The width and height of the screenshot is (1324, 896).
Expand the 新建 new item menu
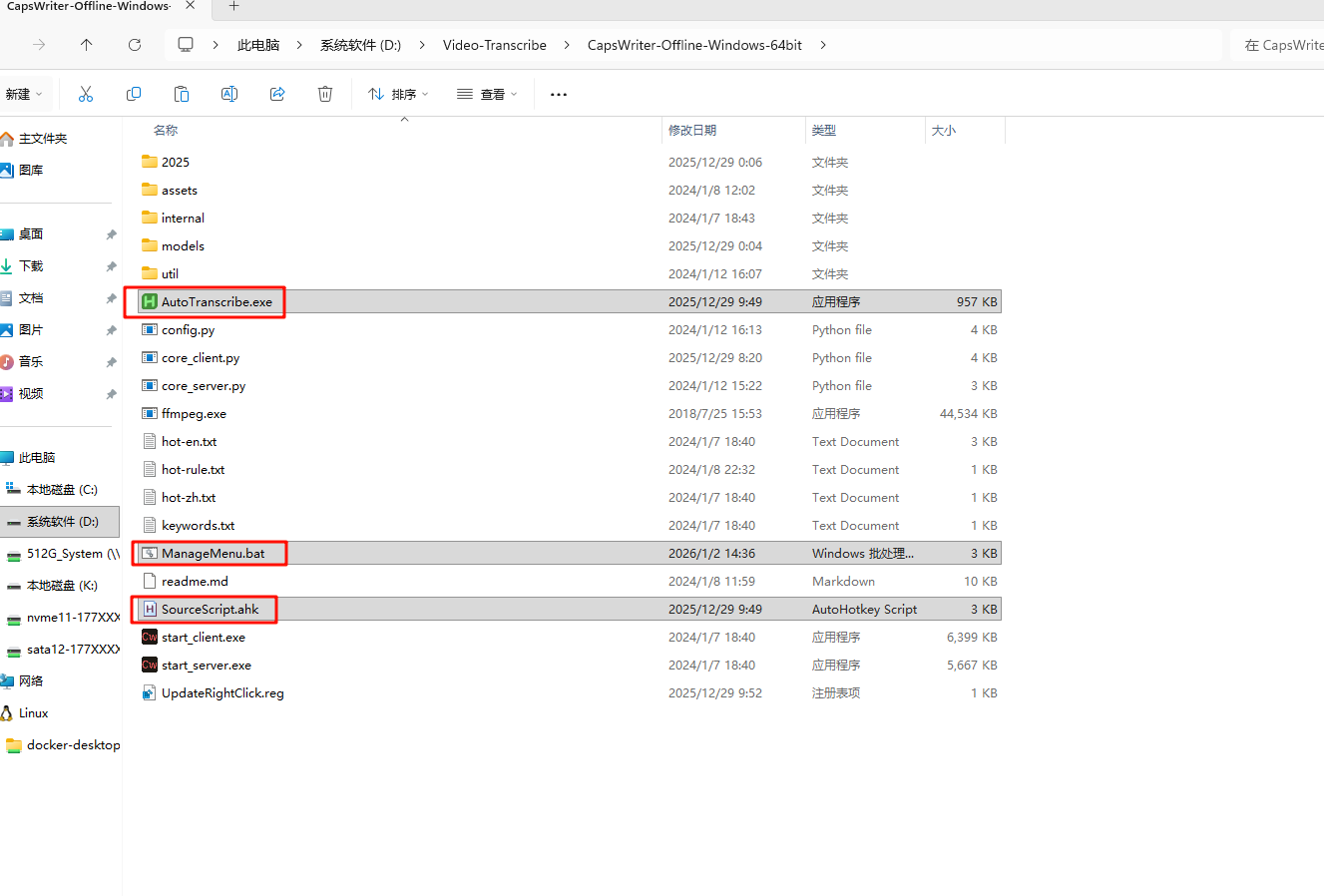tap(24, 94)
